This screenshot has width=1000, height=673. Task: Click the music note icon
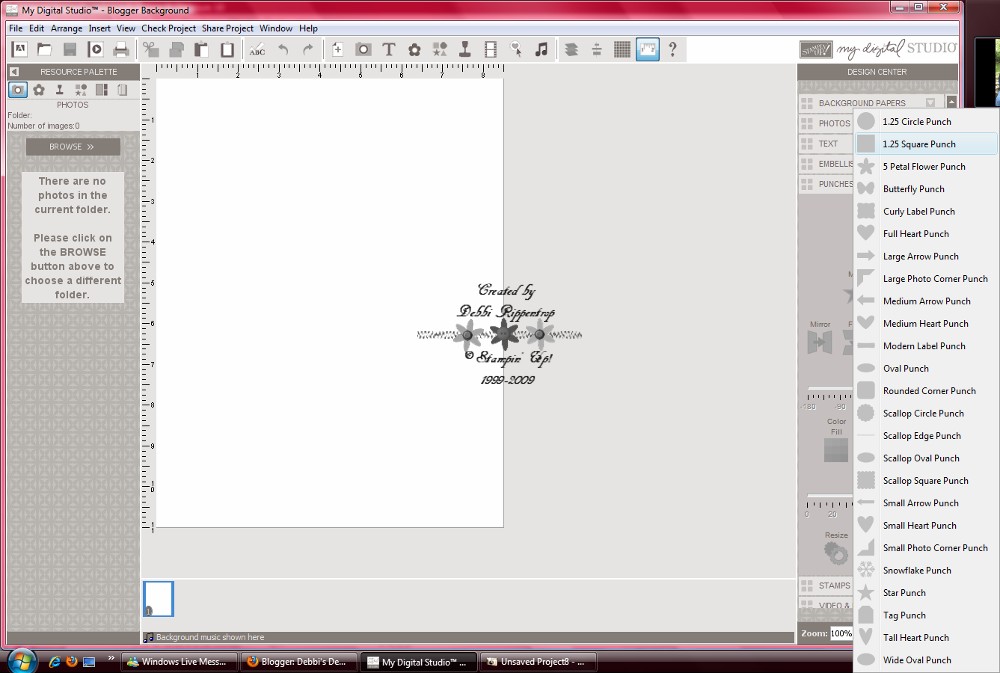click(x=541, y=49)
